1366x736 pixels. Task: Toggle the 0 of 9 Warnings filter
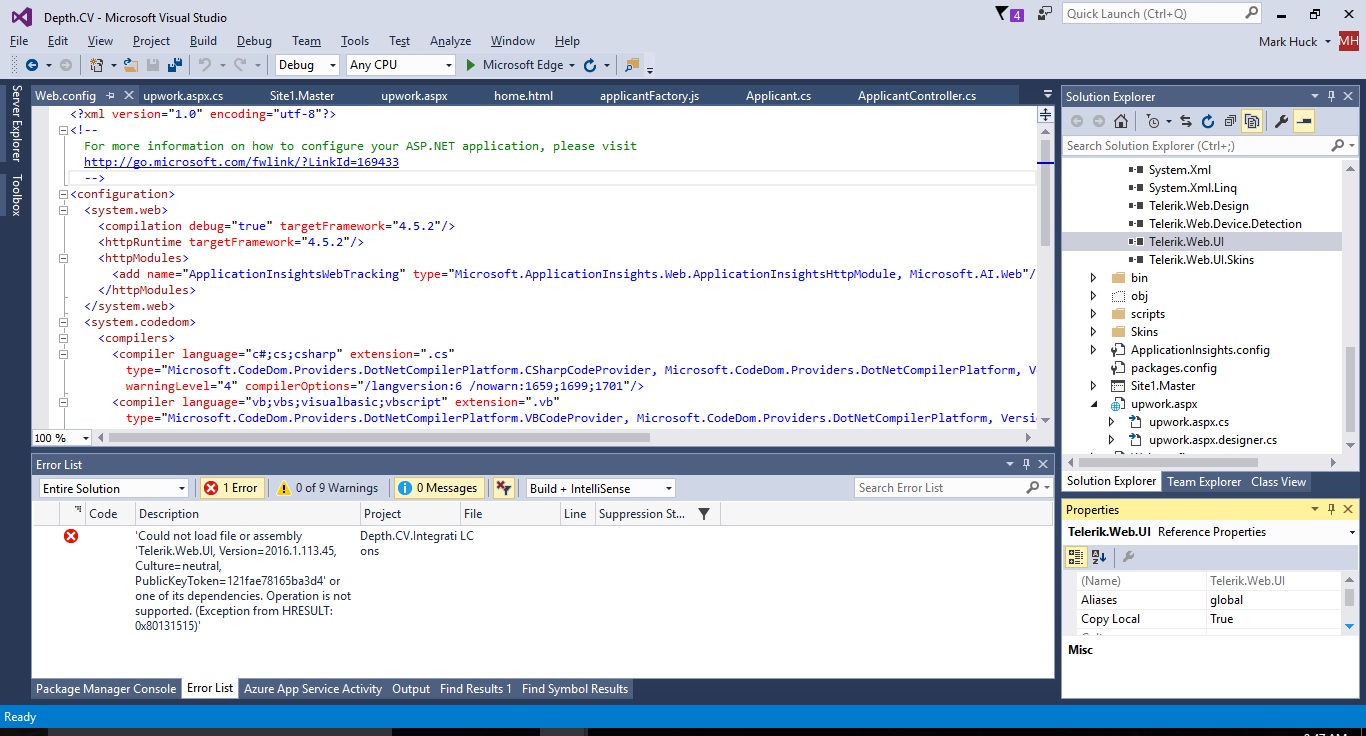[327, 488]
